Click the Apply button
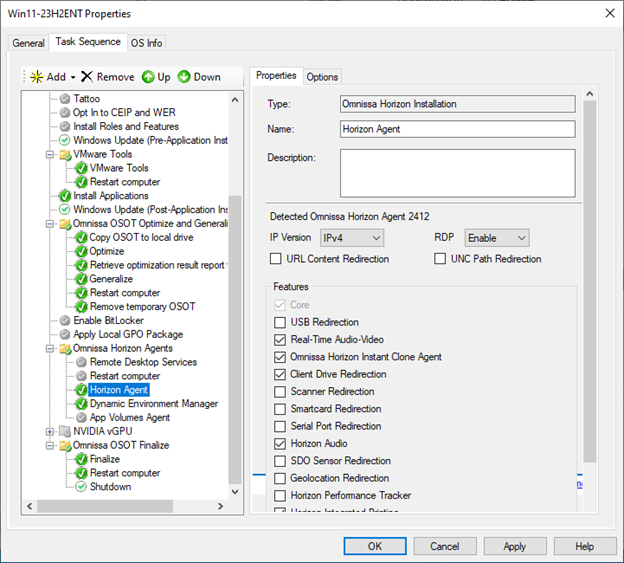Screen dimensions: 624x563 click(x=515, y=546)
